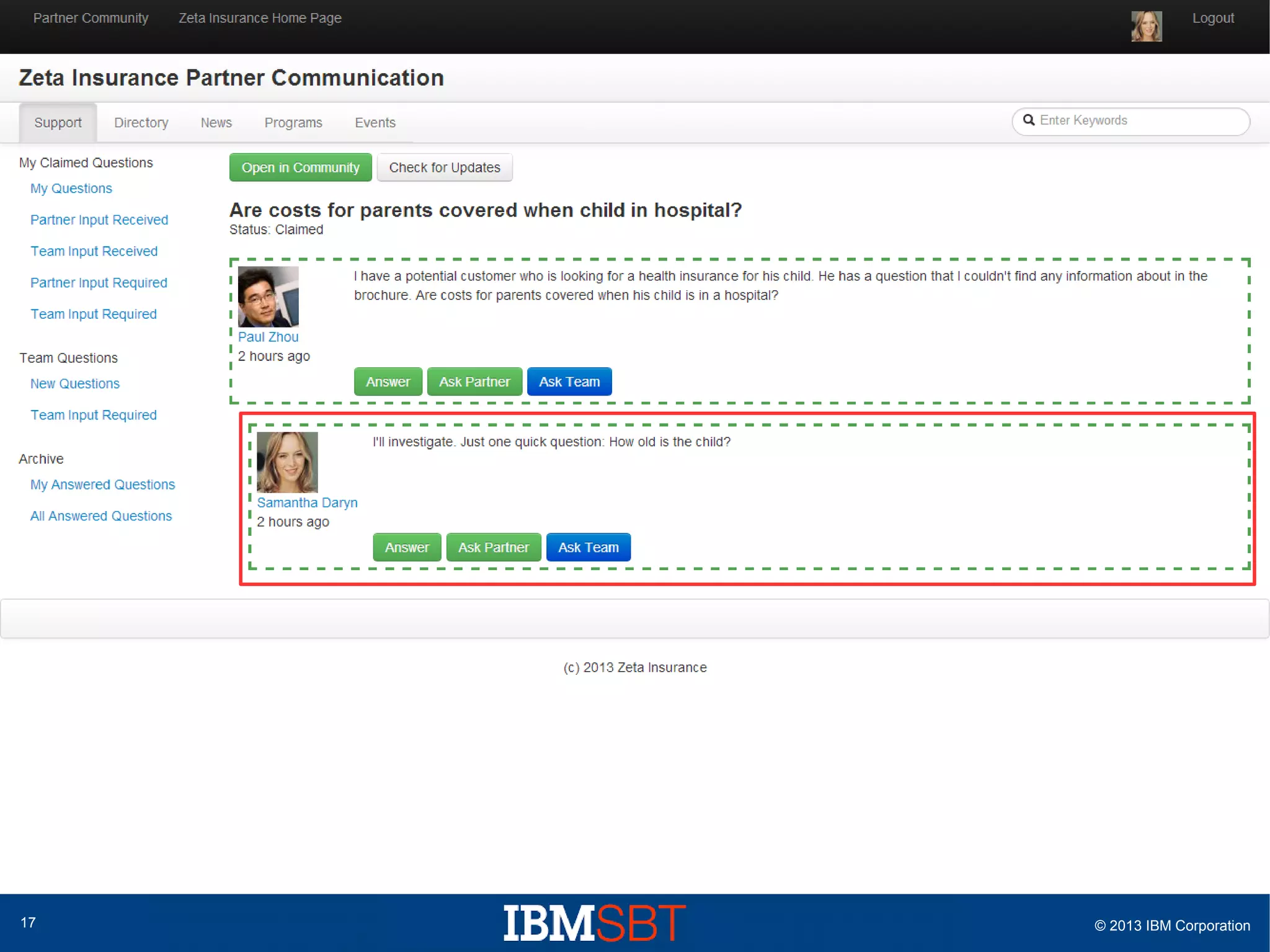Click Ask Partner on Samantha Daryn's post
This screenshot has width=1270, height=952.
(x=494, y=547)
